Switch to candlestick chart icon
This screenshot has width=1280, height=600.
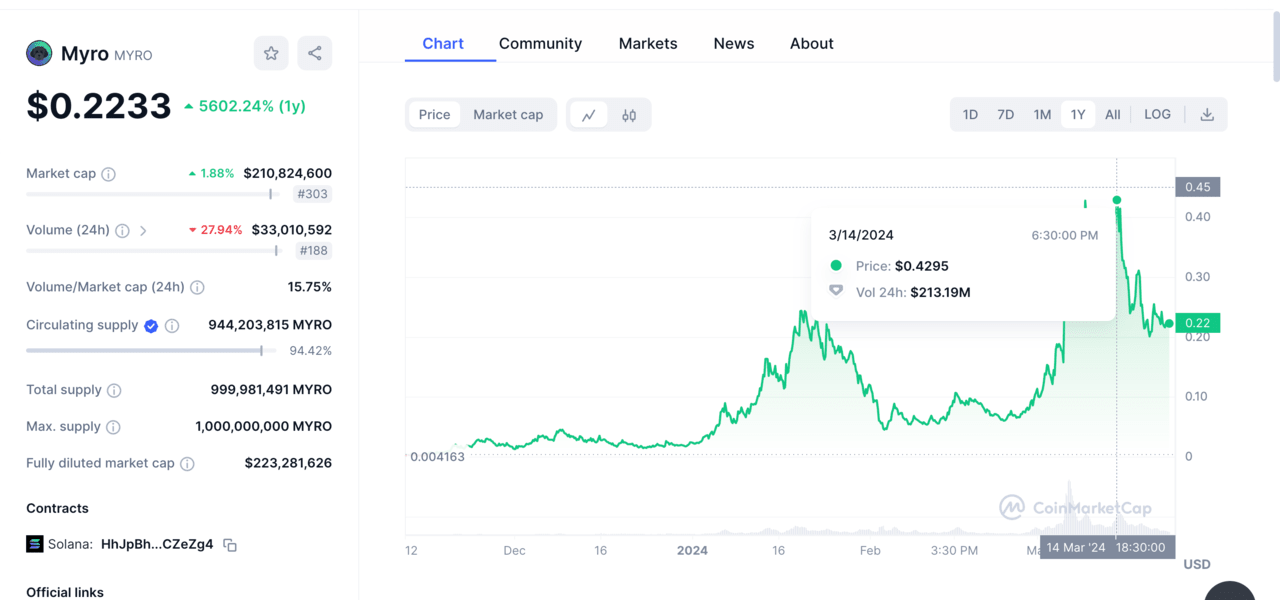(x=629, y=115)
